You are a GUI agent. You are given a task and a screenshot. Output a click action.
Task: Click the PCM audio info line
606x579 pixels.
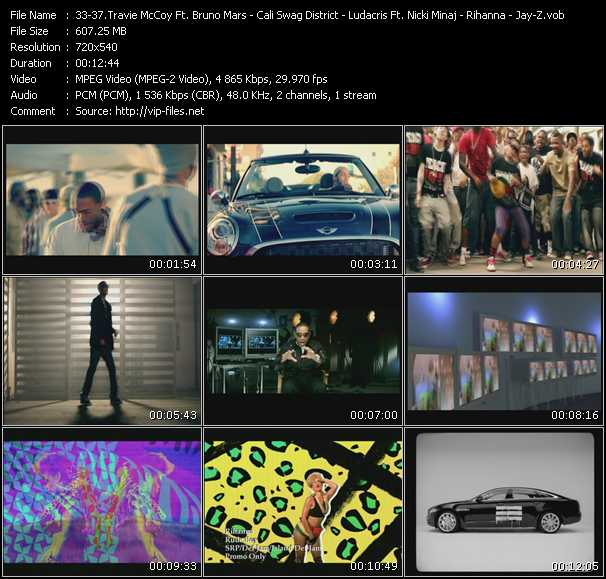click(226, 95)
